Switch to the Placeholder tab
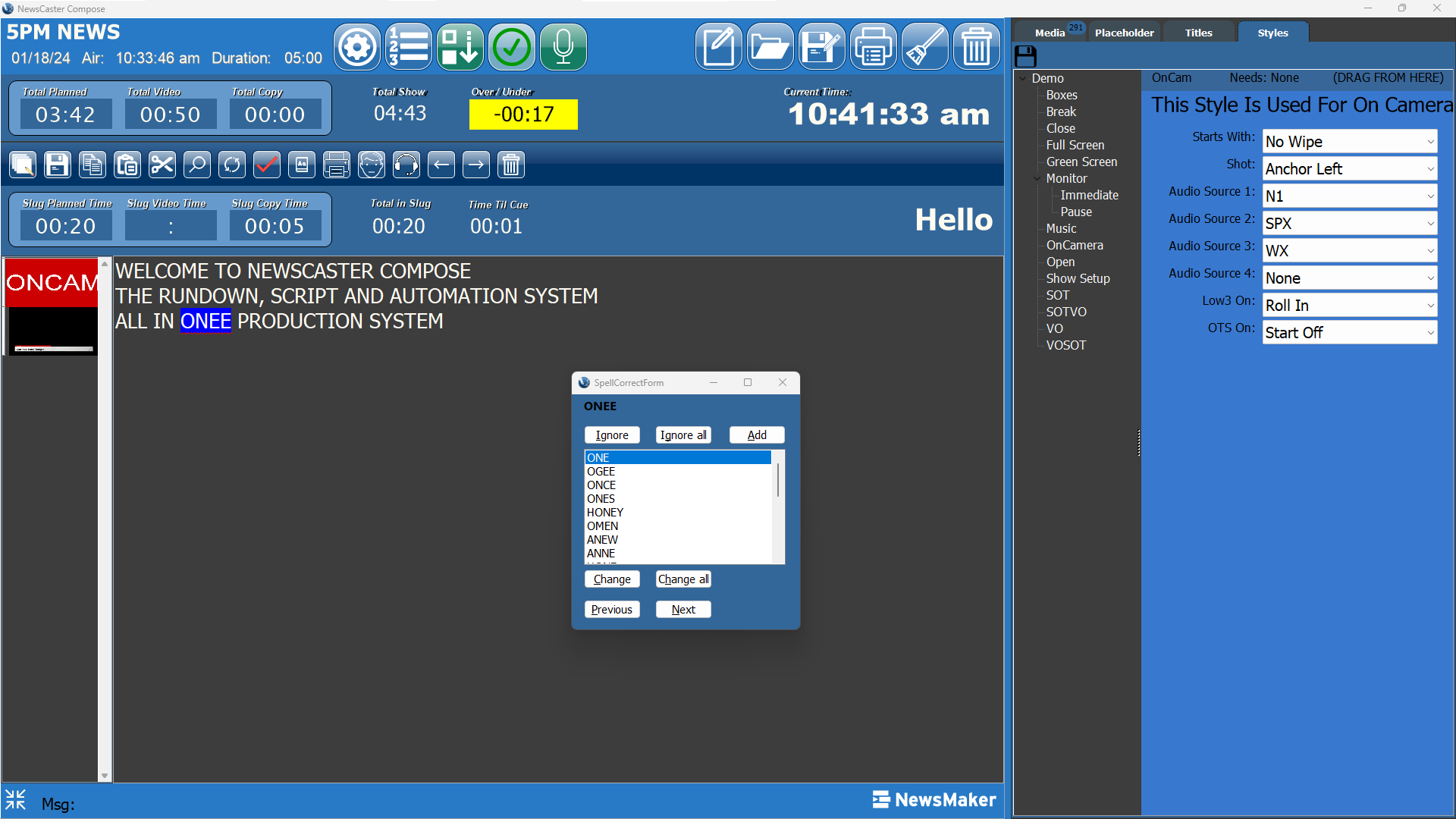This screenshot has height=819, width=1456. [x=1124, y=33]
